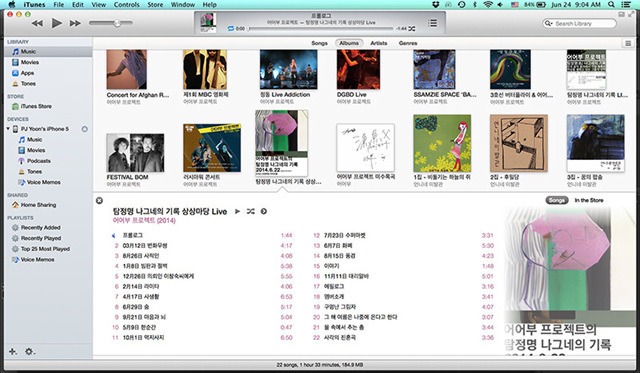The height and width of the screenshot is (373, 640).
Task: Click the now-playing album art thumbnail
Action: coord(208,23)
